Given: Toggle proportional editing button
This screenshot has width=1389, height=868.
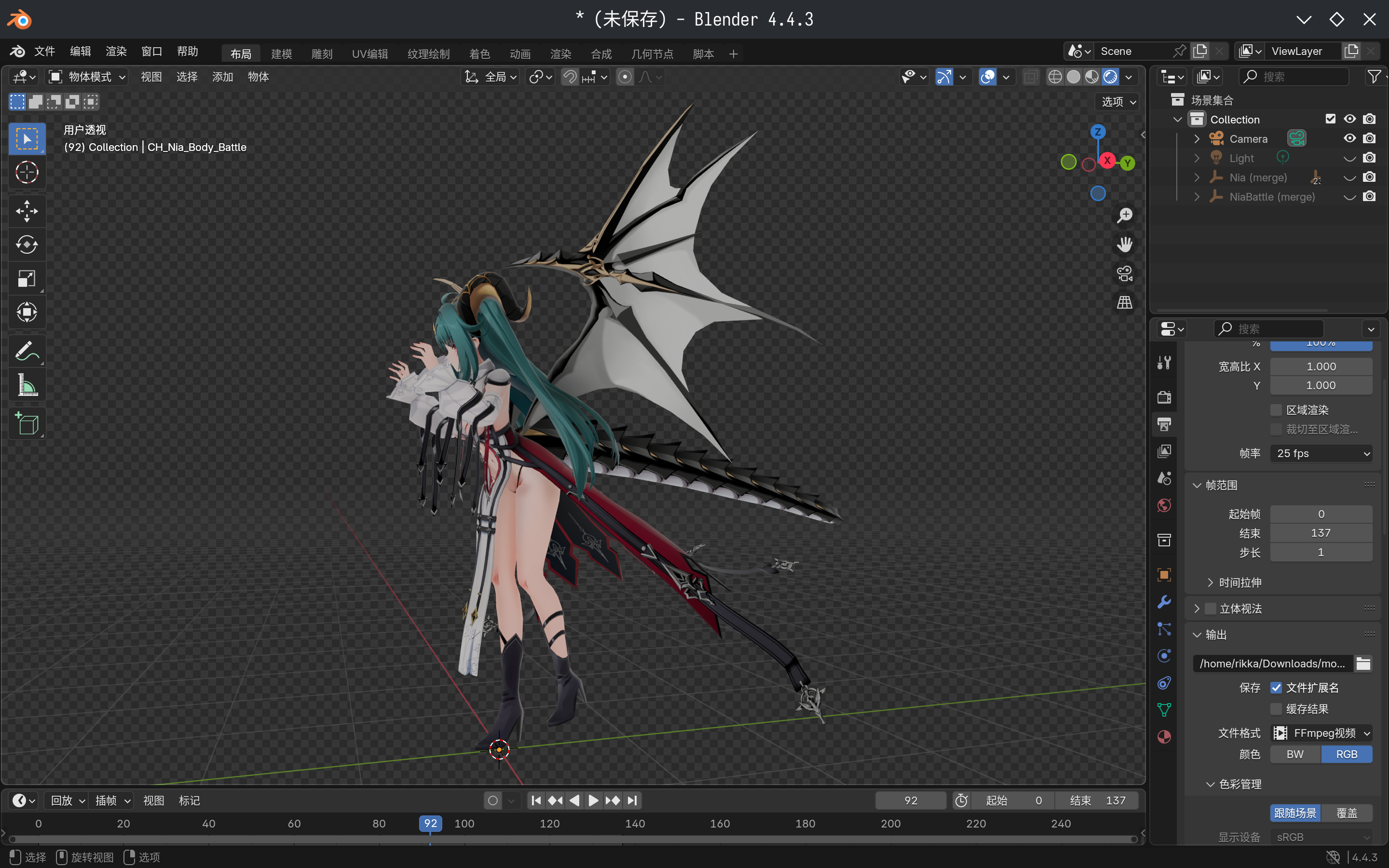Looking at the screenshot, I should tap(625, 77).
